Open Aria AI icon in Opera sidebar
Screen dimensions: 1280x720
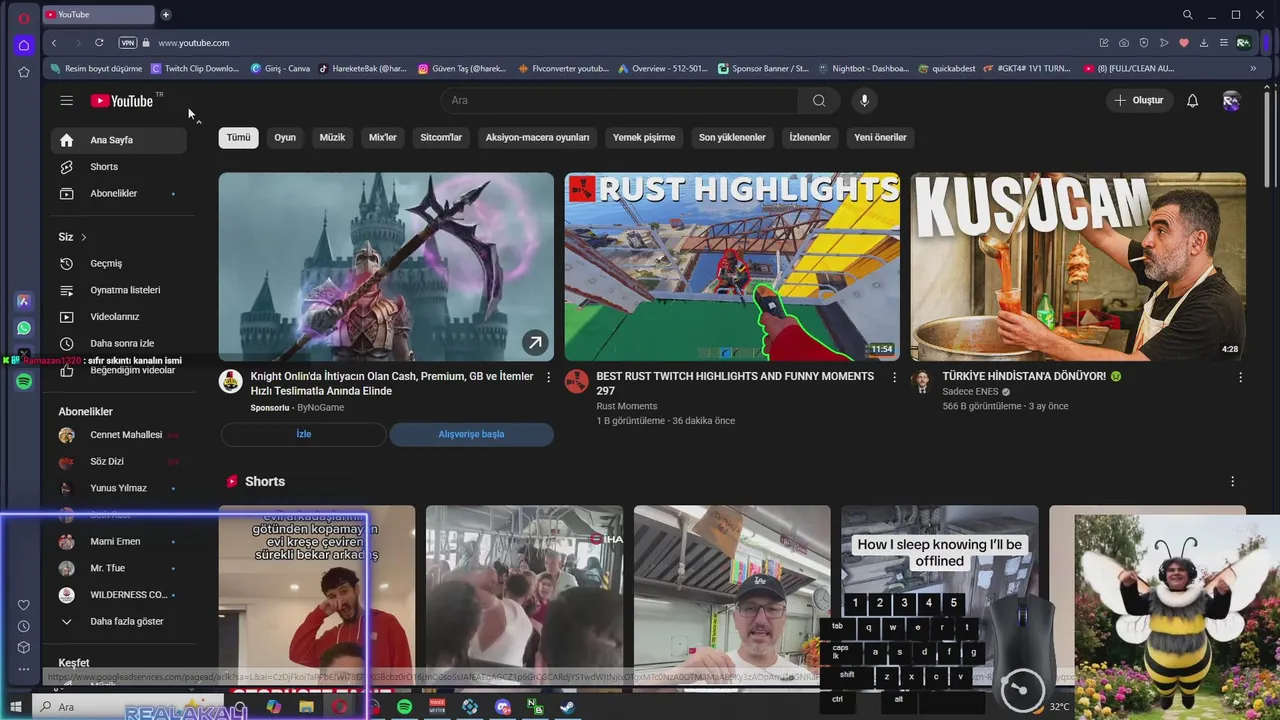(x=24, y=301)
